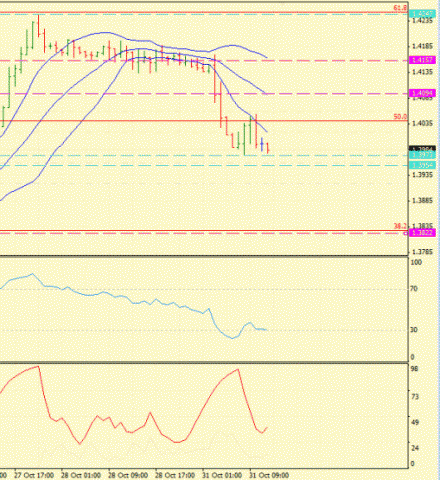Click the 1.3935 price axis label
440x480 pixels.
[x=423, y=175]
